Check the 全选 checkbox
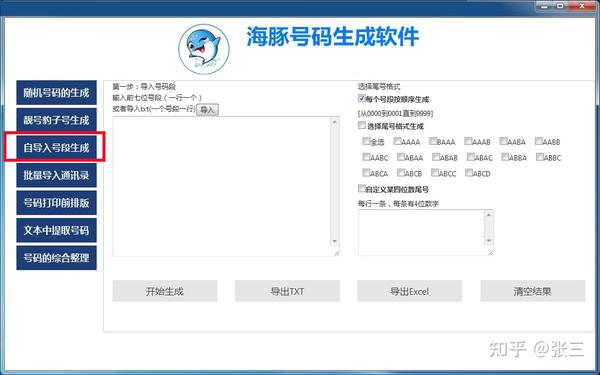The height and width of the screenshot is (375, 600). coord(366,141)
